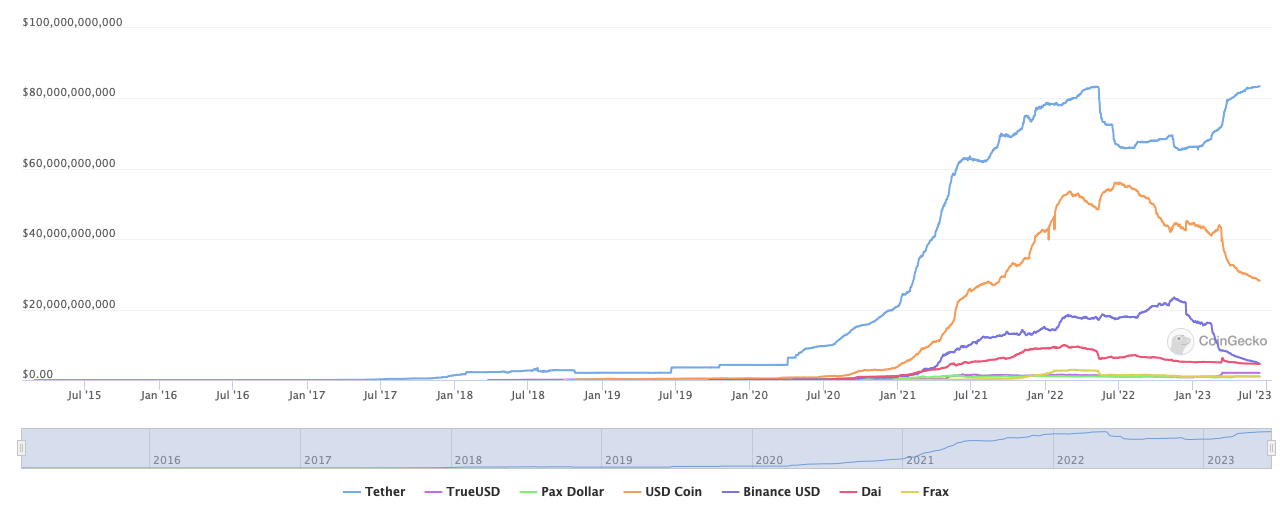Click the Jan '21 x-axis label
1285x505 pixels.
[898, 395]
